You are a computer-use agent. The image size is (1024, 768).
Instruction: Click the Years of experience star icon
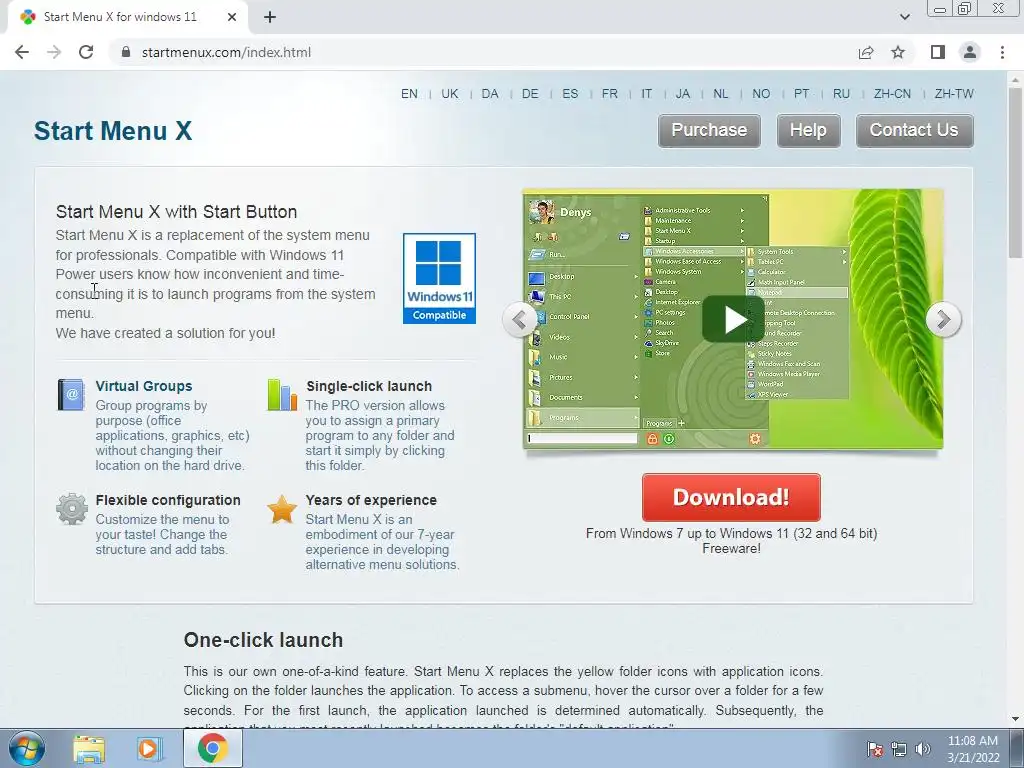pyautogui.click(x=282, y=509)
